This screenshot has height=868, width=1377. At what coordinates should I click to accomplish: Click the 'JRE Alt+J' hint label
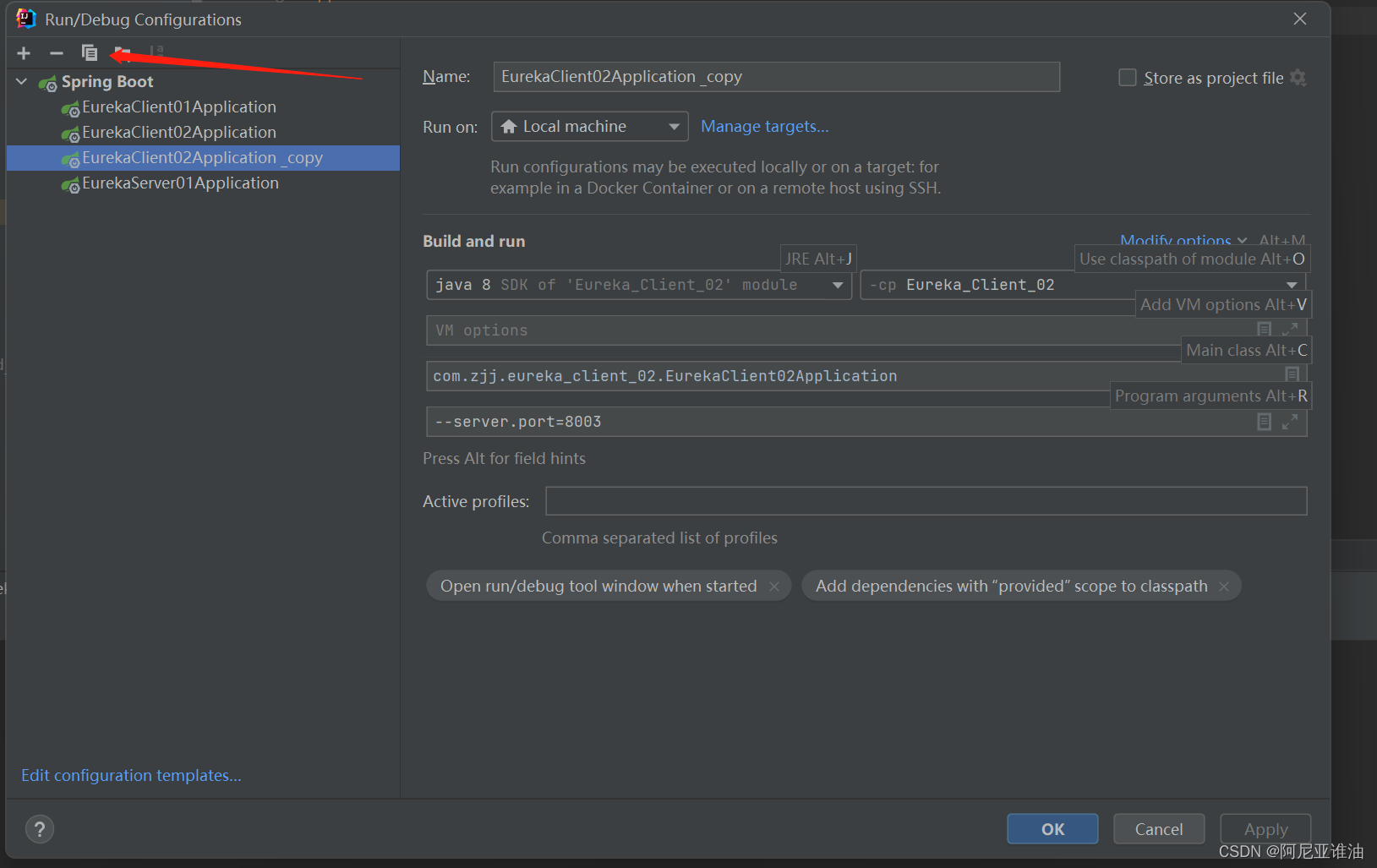point(818,259)
